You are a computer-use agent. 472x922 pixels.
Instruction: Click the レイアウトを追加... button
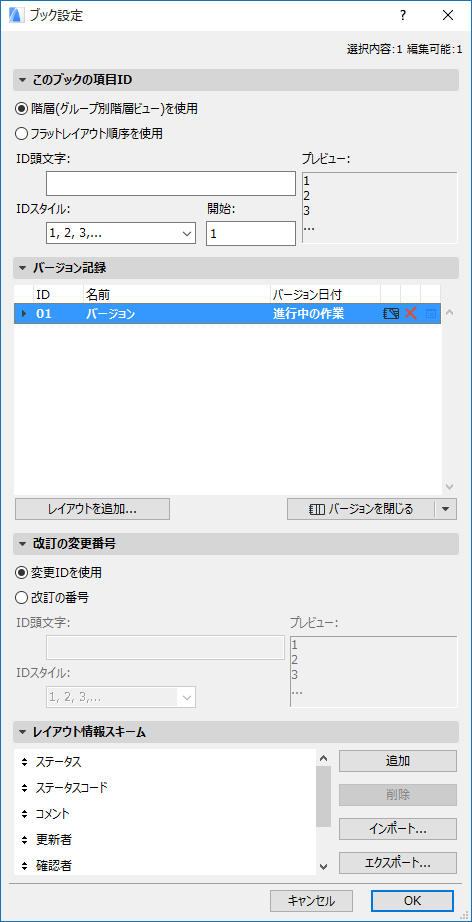(92, 509)
